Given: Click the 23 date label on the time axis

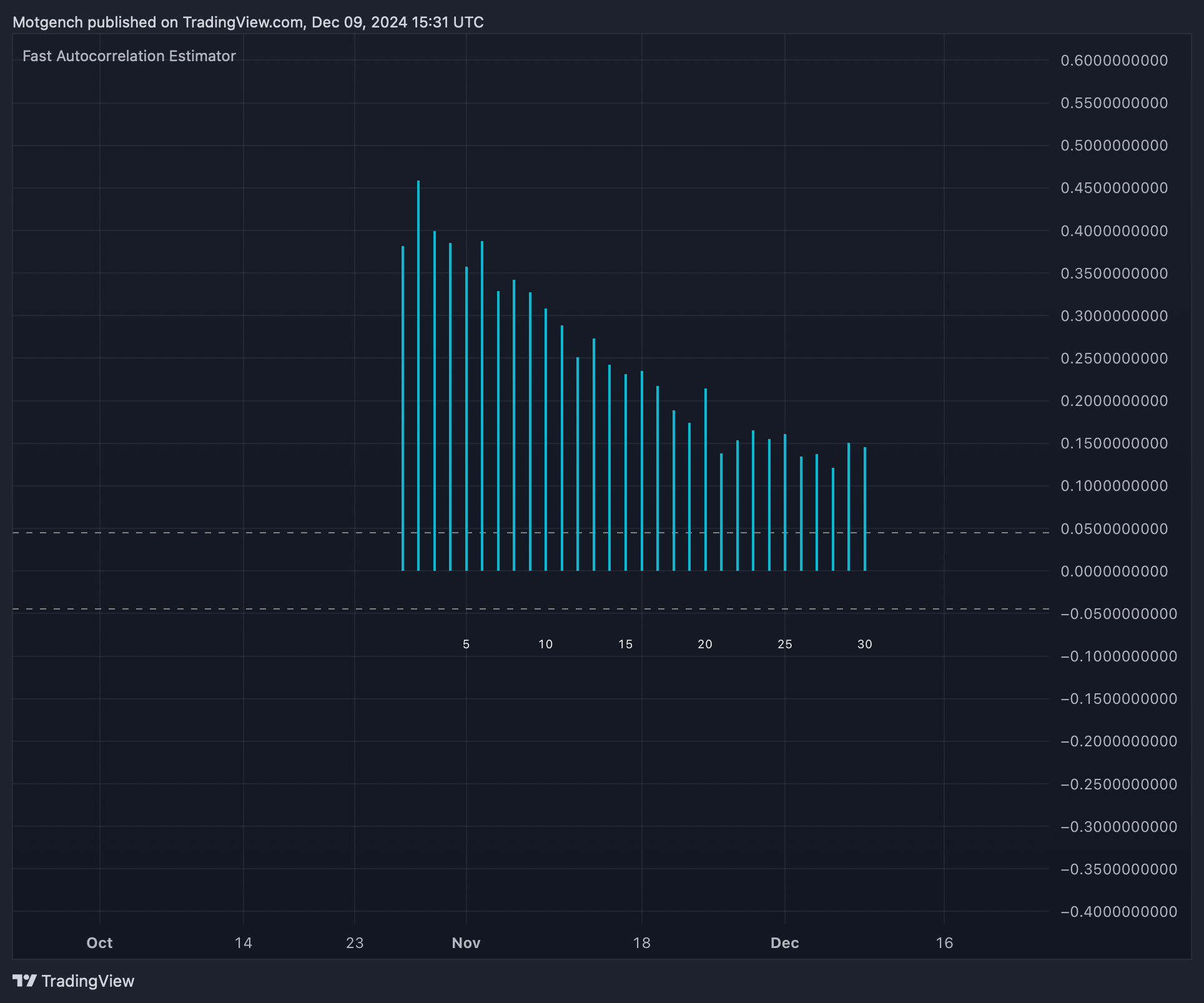Looking at the screenshot, I should (x=354, y=943).
